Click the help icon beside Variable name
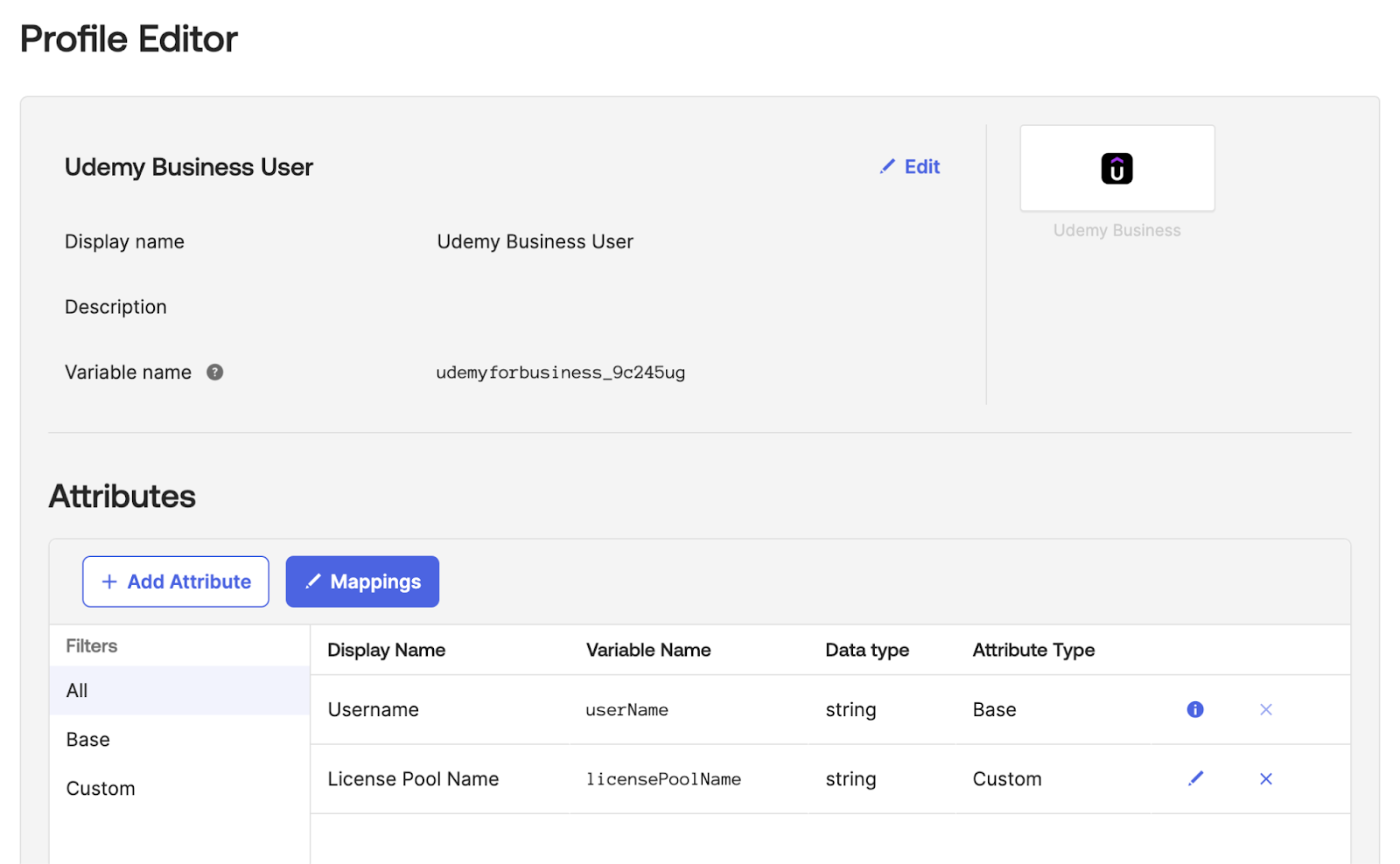Screen dimensions: 1400x864 point(214,373)
